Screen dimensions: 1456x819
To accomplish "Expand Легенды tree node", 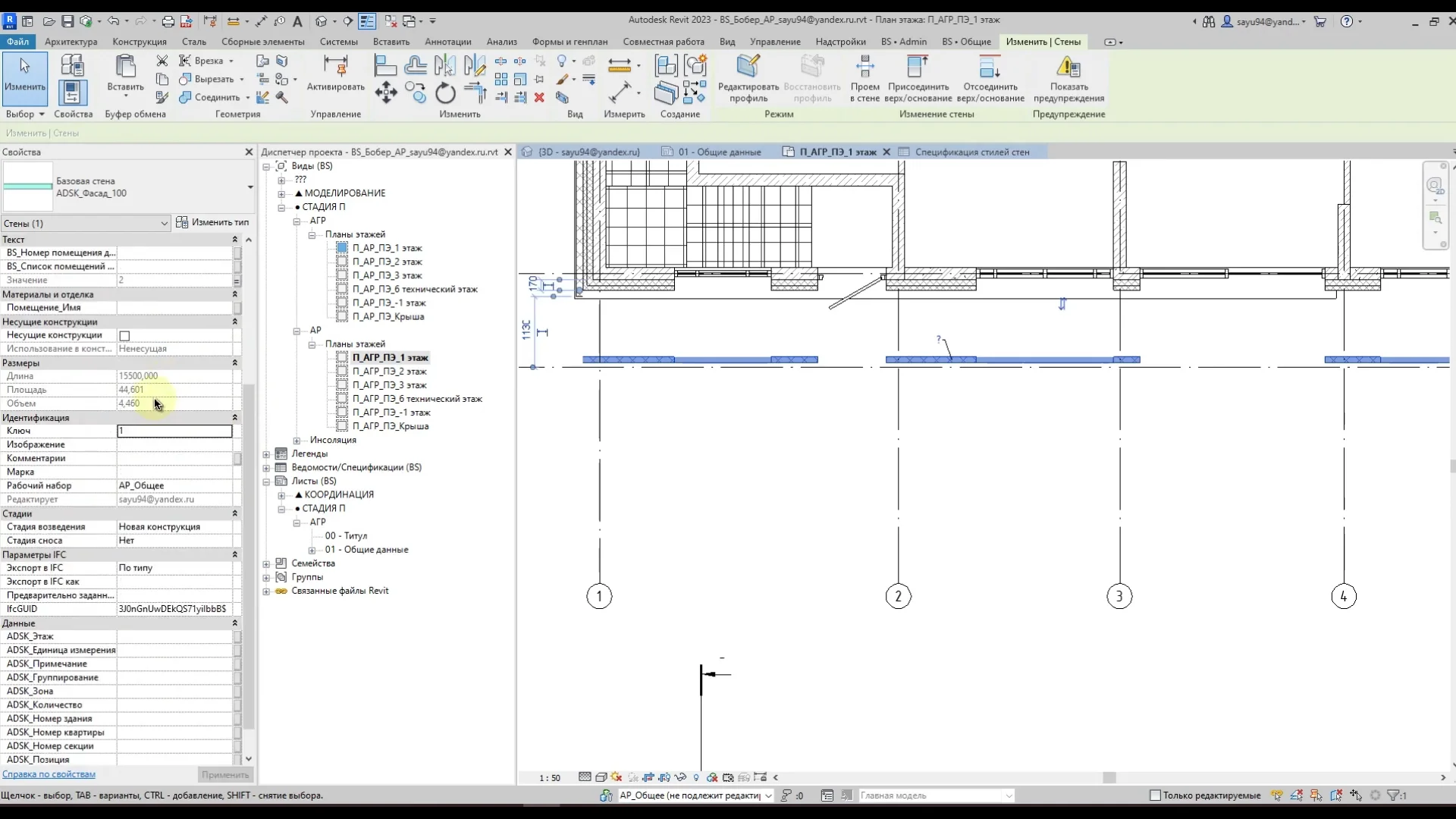I will pyautogui.click(x=266, y=454).
